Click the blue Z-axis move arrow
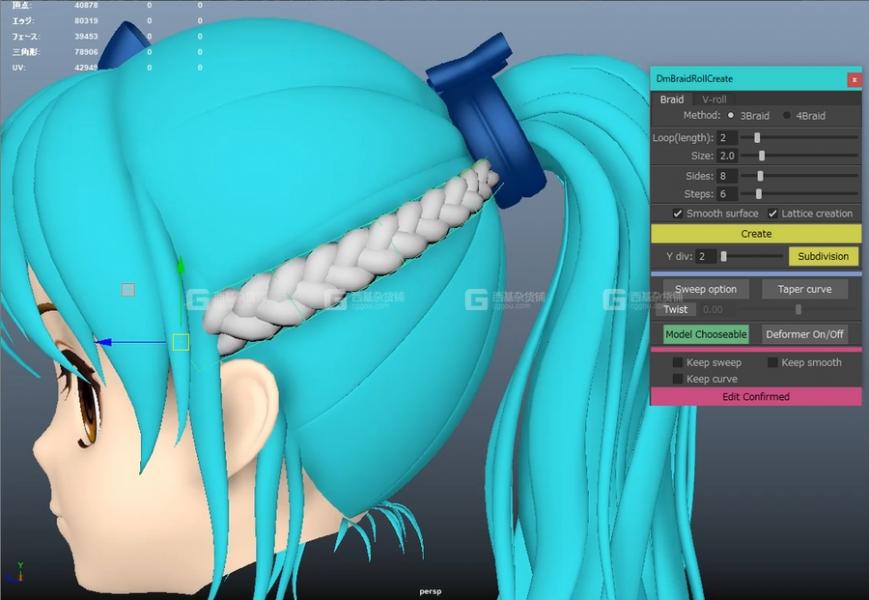Viewport: 869px width, 600px height. click(103, 342)
